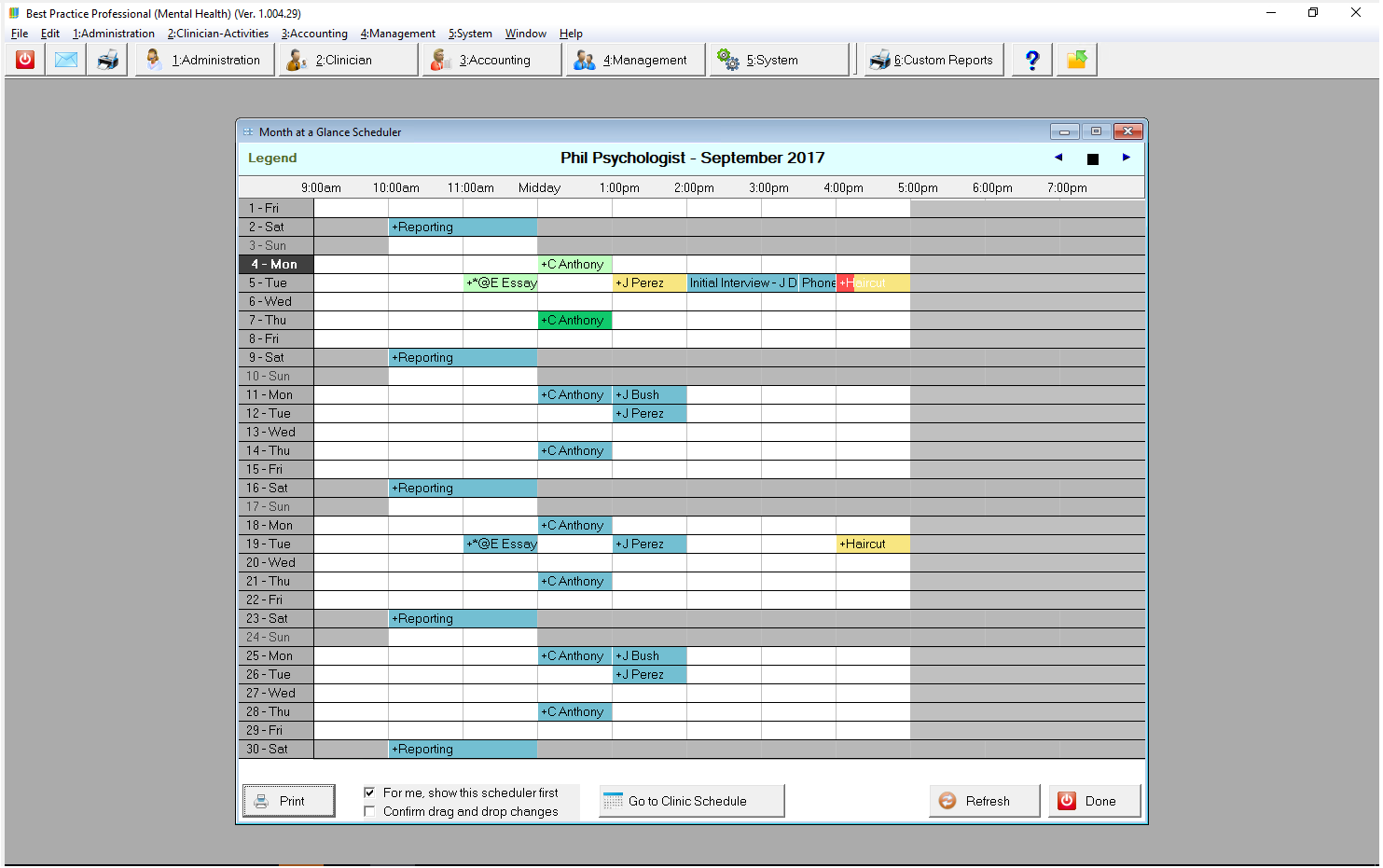
Task: Click the Go to Clinic Schedule button
Action: [691, 801]
